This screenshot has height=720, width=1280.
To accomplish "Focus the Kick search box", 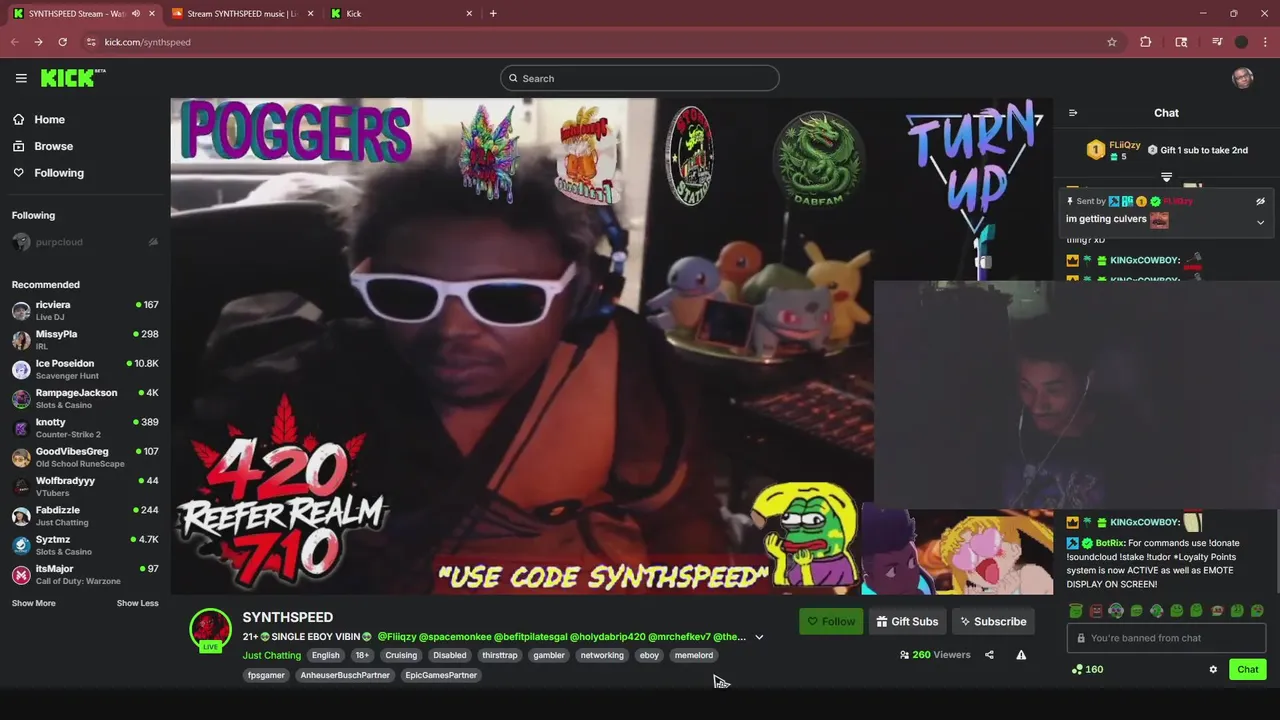I will [x=640, y=78].
